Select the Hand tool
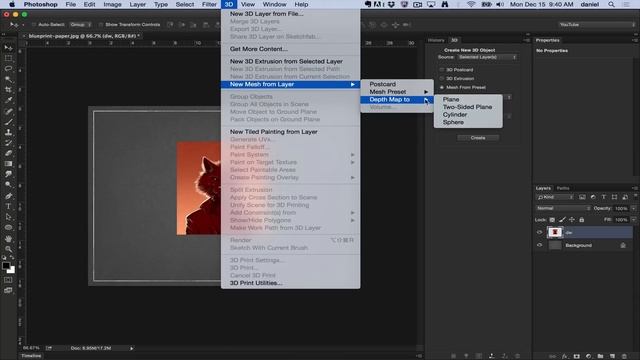640x360 pixels. [x=8, y=238]
